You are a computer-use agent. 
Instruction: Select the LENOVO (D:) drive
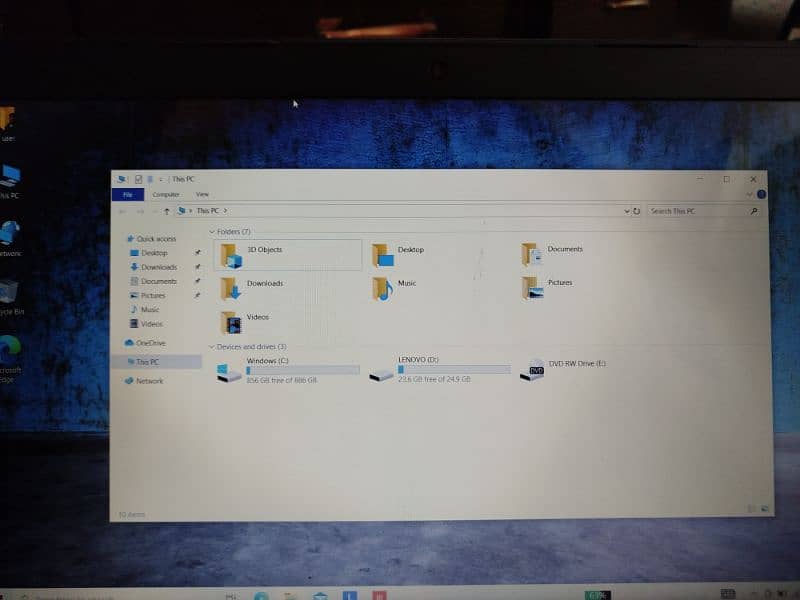point(440,369)
